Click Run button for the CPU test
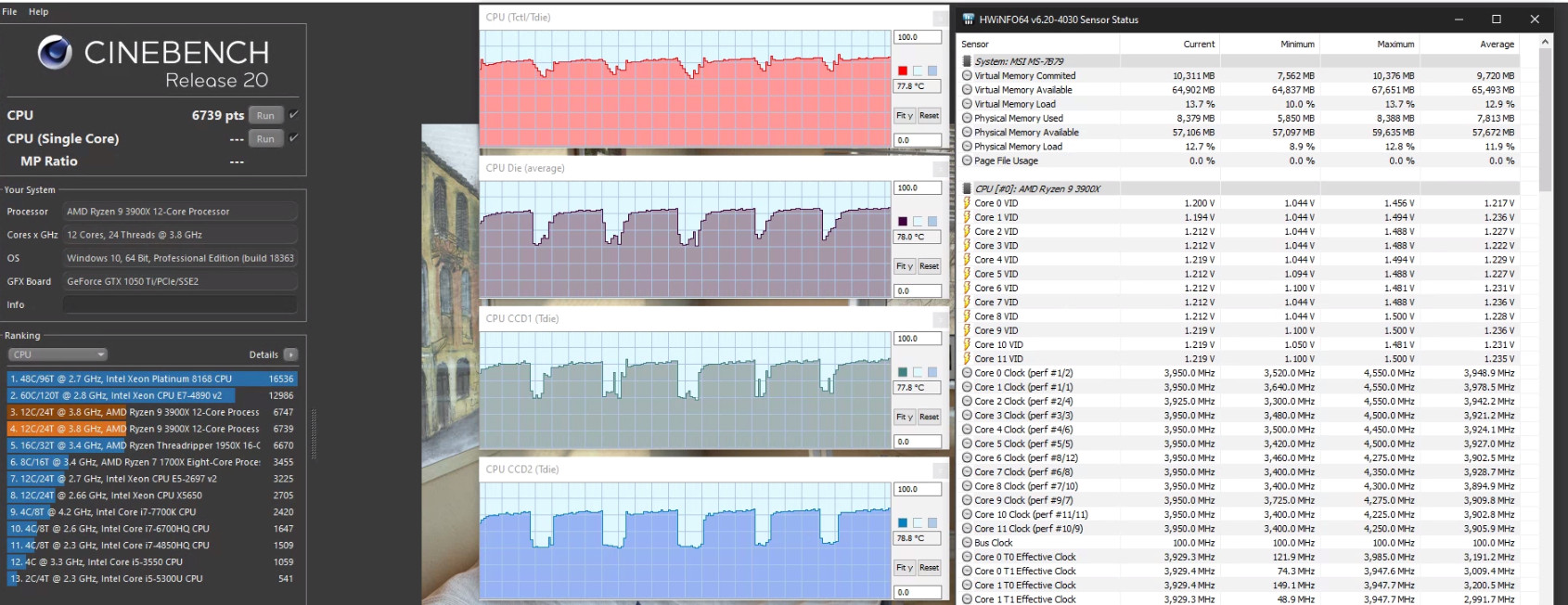 coord(265,115)
